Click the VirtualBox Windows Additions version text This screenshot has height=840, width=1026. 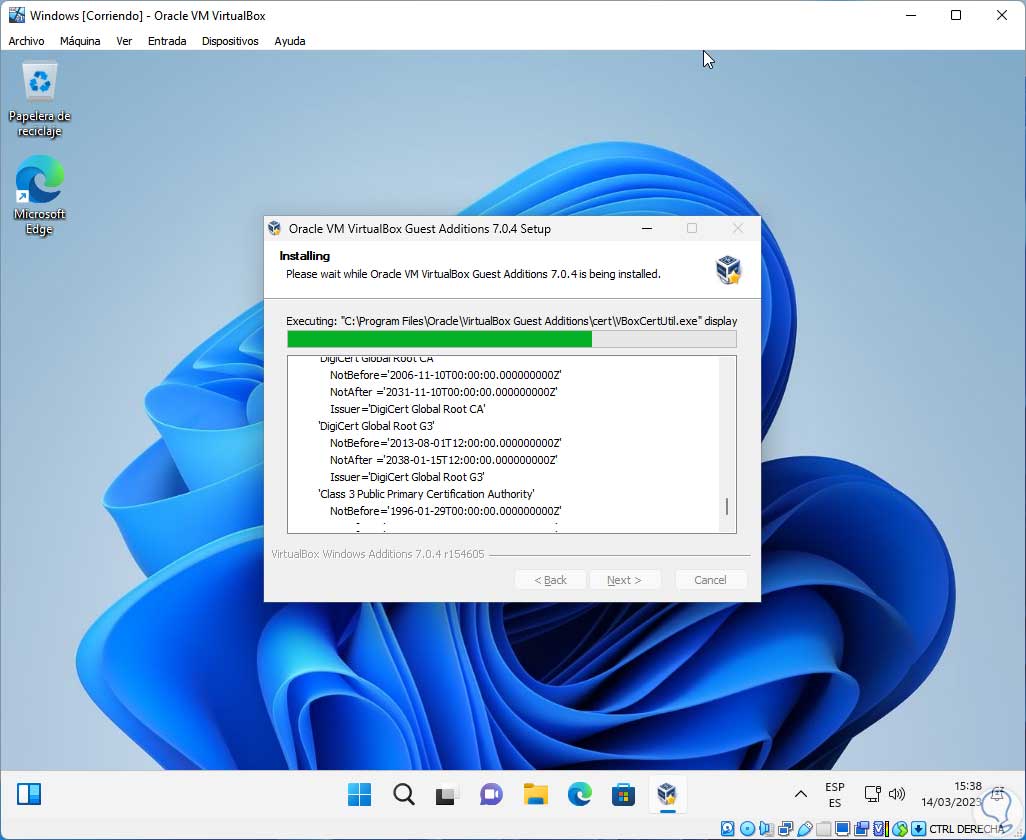(x=378, y=554)
